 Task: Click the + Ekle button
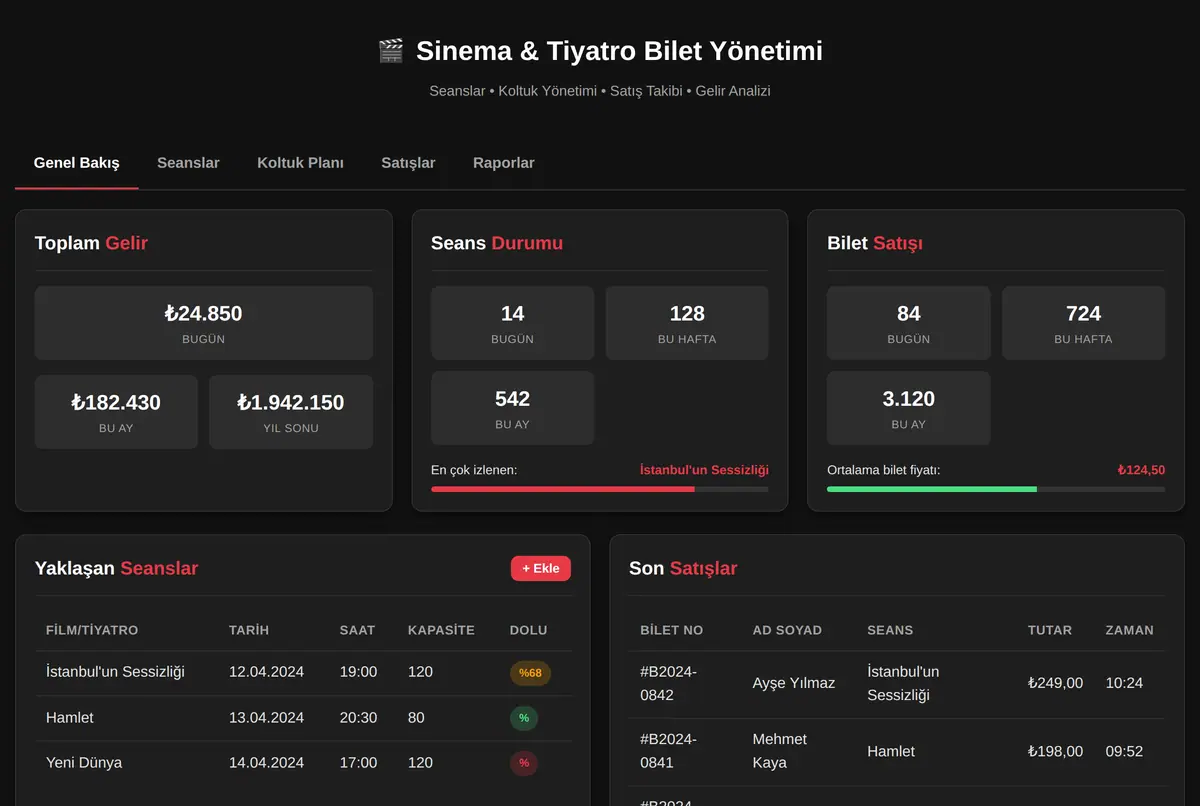[x=541, y=568]
